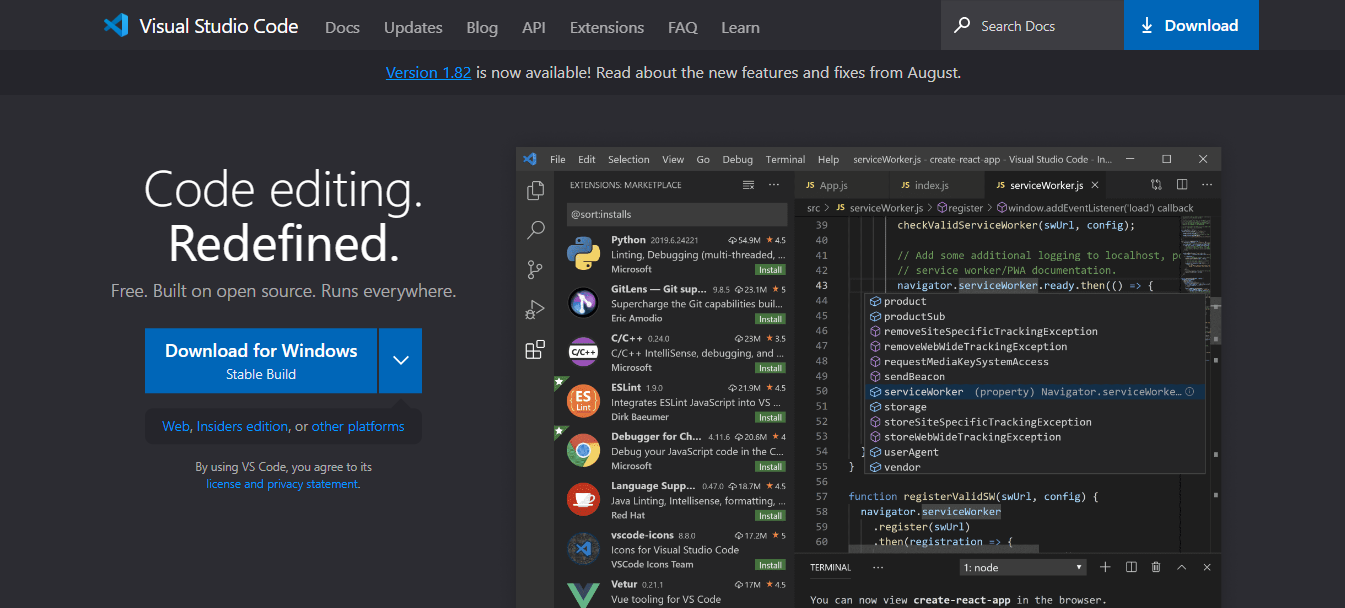Kill the terminal using the trash icon
This screenshot has height=608, width=1345.
tap(1156, 566)
